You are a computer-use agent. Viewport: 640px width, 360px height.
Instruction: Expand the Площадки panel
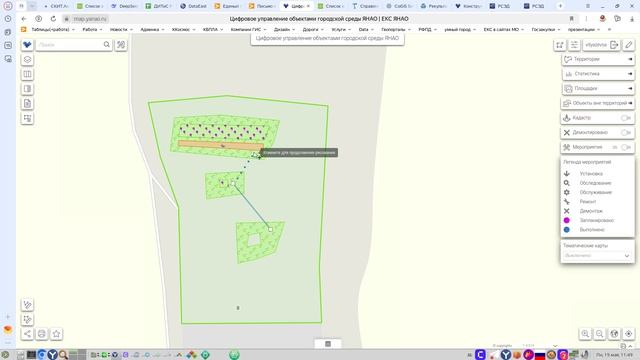click(x=598, y=89)
